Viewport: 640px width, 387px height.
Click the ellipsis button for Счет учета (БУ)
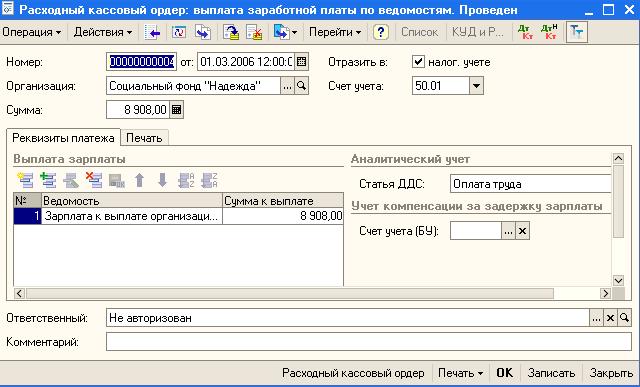[x=509, y=231]
